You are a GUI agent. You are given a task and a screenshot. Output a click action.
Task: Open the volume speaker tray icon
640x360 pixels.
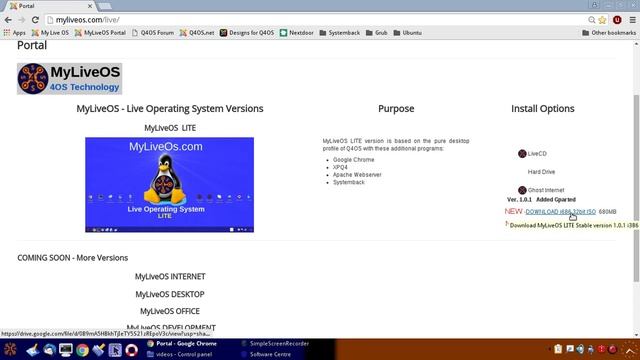[x=580, y=349]
